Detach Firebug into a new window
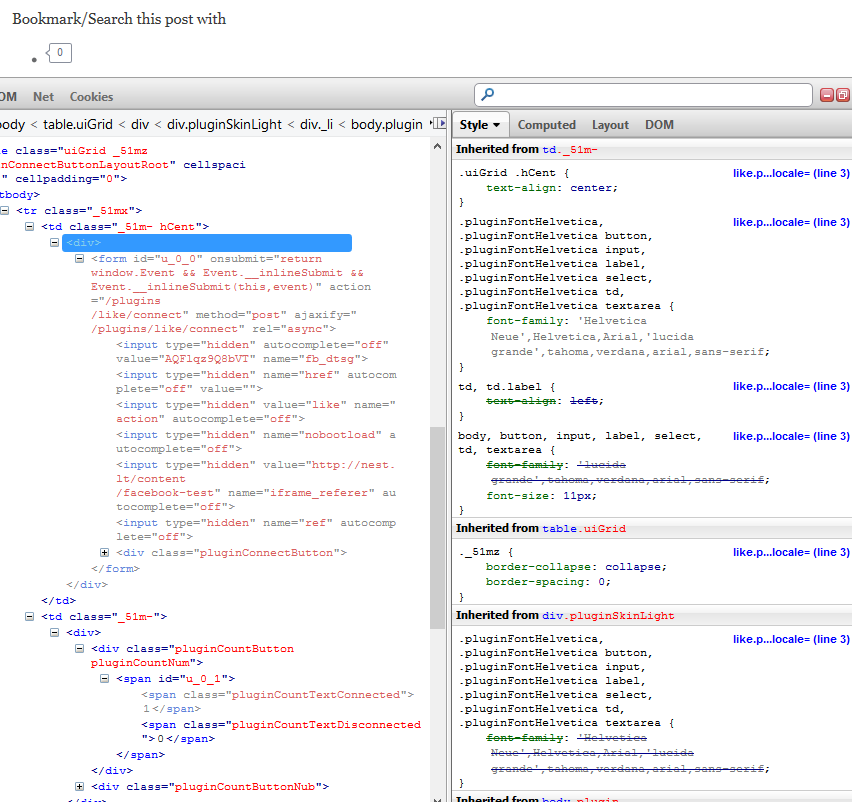 [842, 95]
